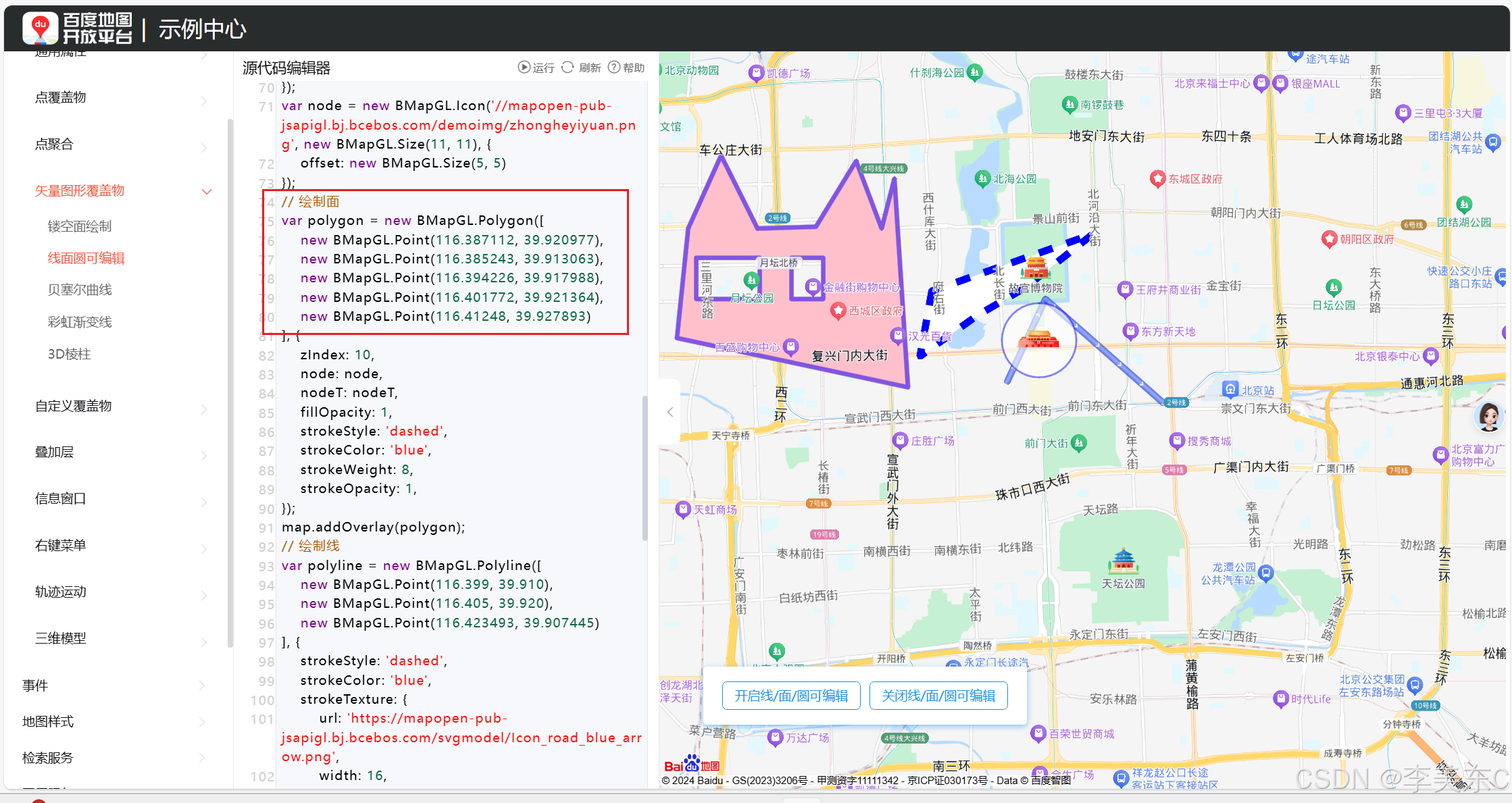This screenshot has height=803, width=1512.
Task: Click the Refresh icon in editor header
Action: coord(568,68)
